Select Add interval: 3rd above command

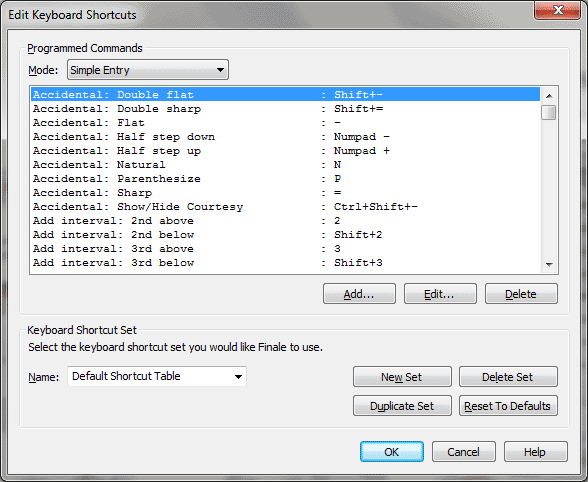pyautogui.click(x=285, y=249)
